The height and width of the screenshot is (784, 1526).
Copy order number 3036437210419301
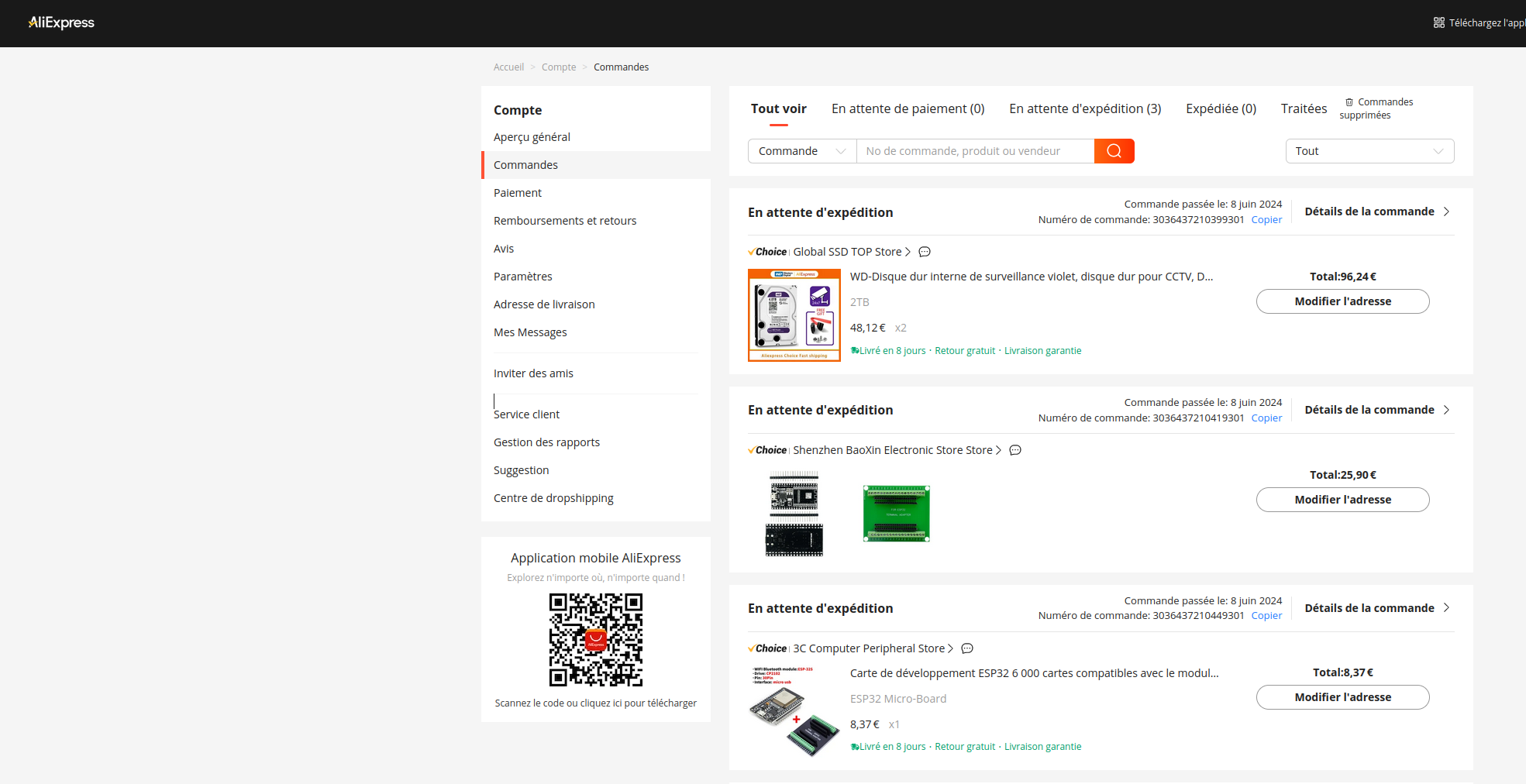click(x=1266, y=418)
